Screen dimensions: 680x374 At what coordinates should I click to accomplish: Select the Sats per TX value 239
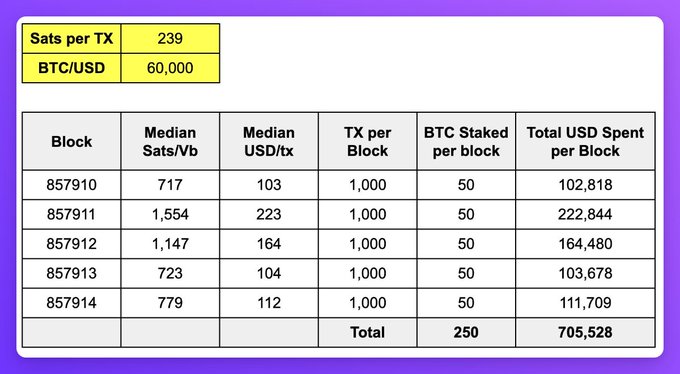(170, 39)
